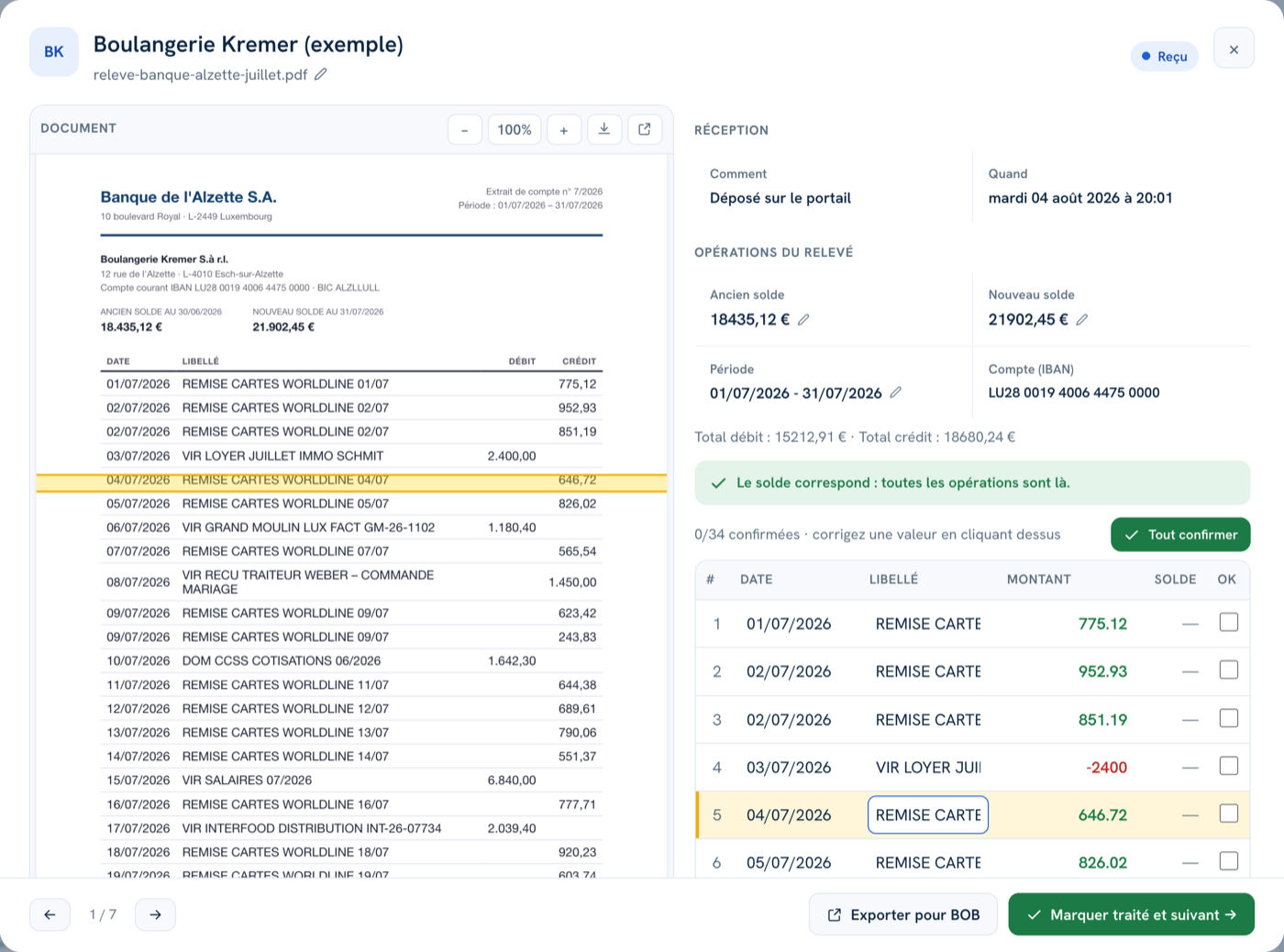Click Déposé sur le portail text

(780, 198)
